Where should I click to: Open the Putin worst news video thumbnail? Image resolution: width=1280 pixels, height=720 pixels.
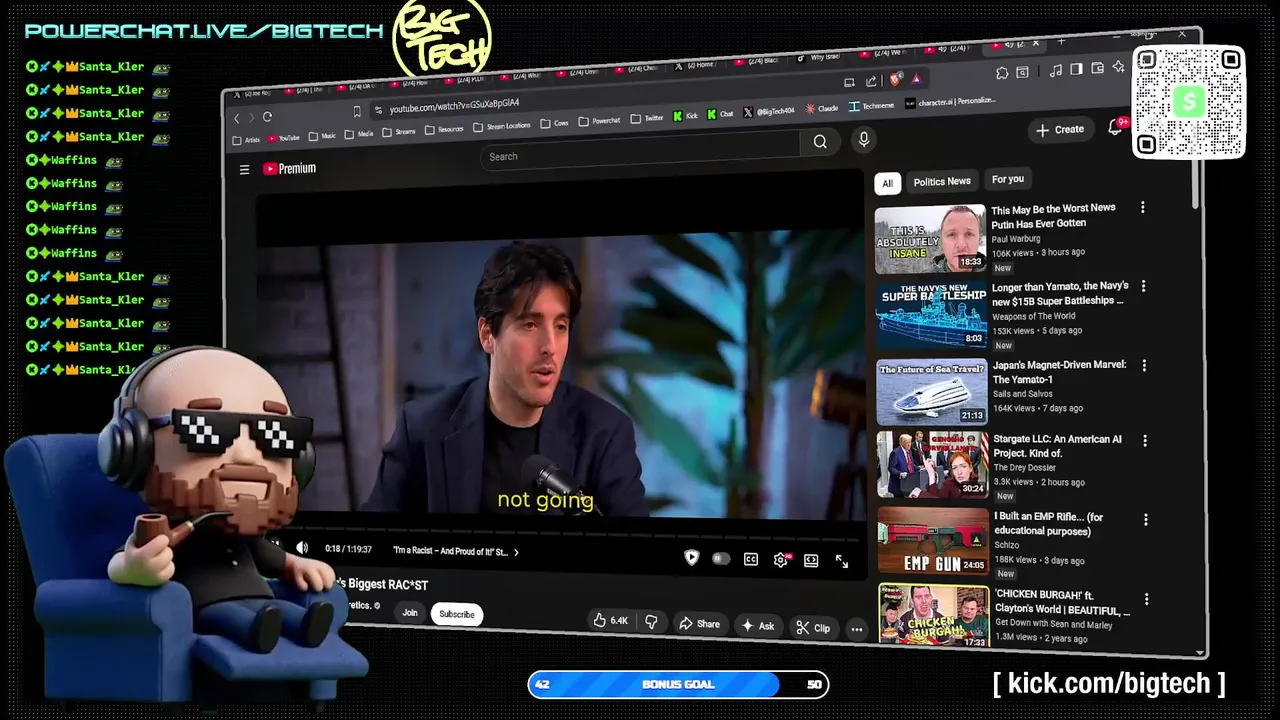coord(930,240)
